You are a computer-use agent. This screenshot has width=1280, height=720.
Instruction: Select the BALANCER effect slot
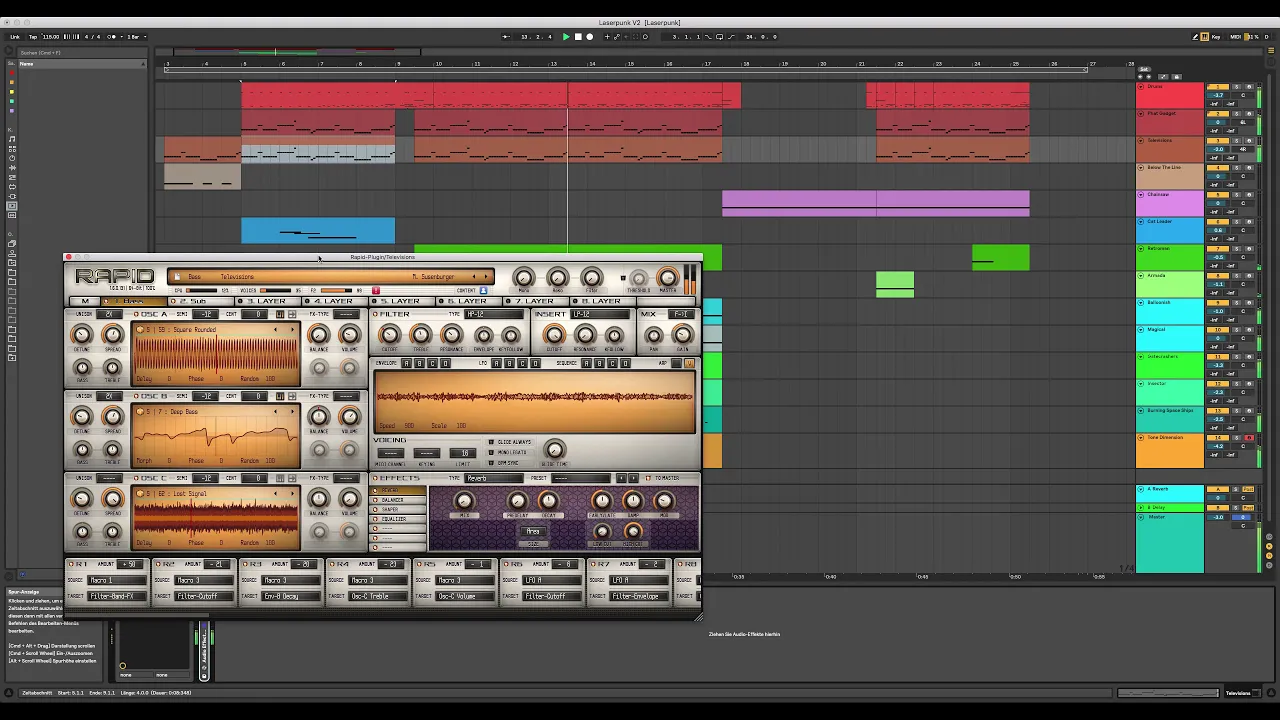click(398, 500)
